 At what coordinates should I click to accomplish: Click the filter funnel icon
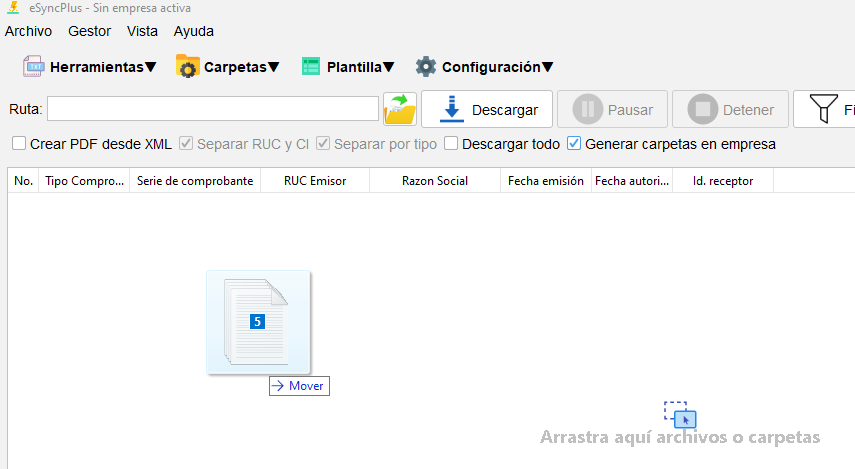tap(823, 109)
